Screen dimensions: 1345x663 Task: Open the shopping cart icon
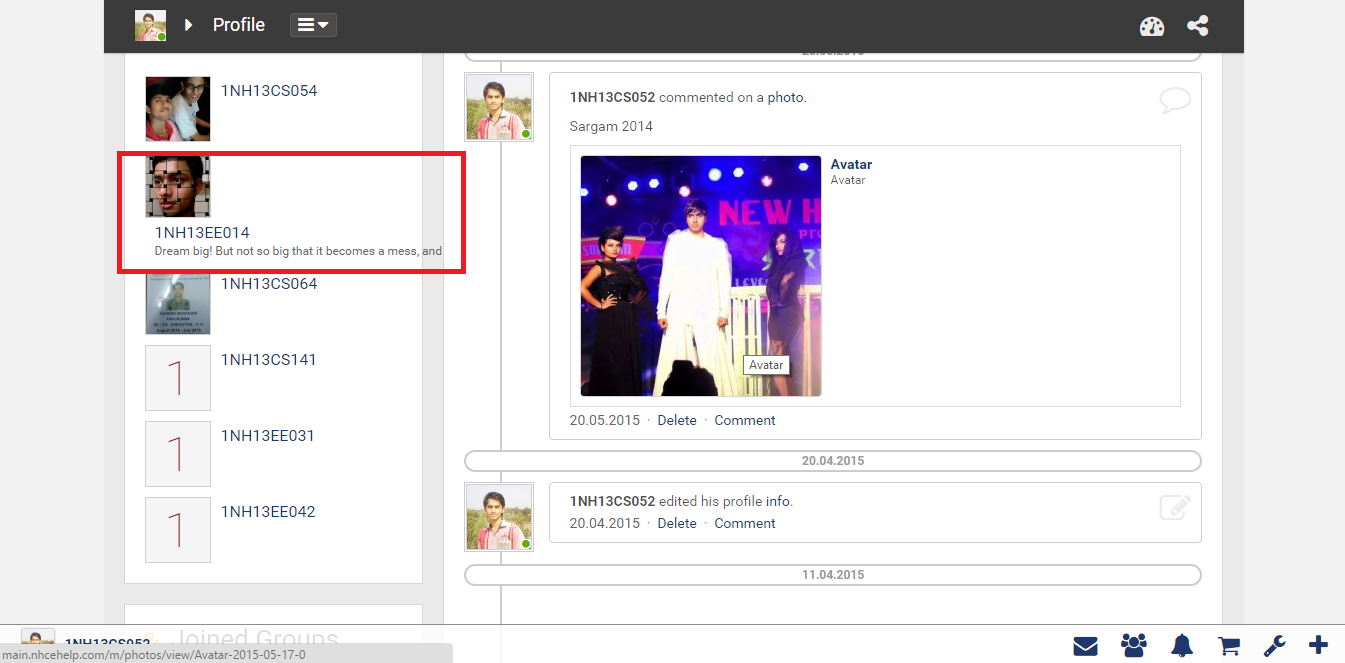click(x=1227, y=646)
